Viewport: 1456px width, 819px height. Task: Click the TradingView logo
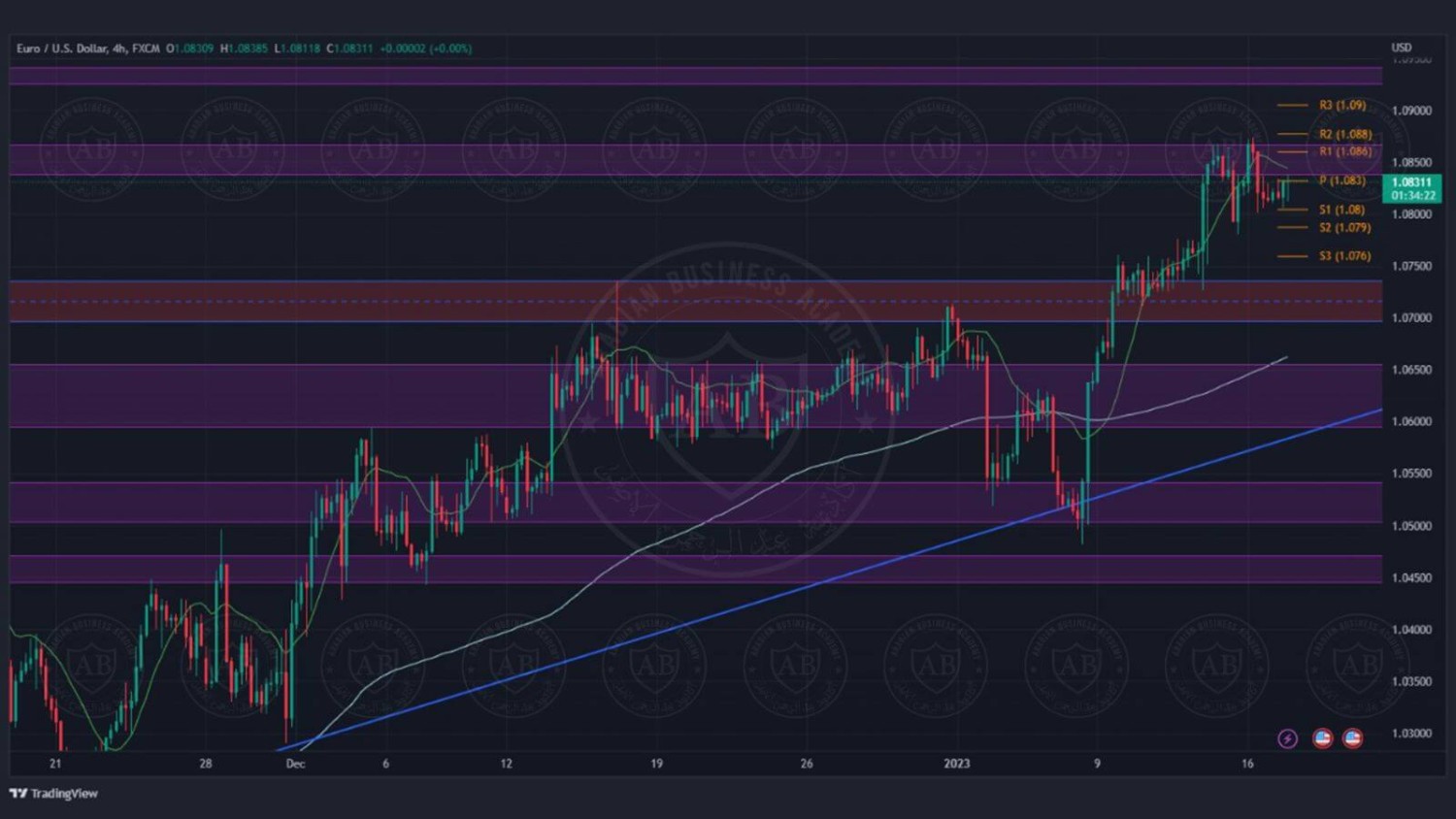pyautogui.click(x=54, y=794)
